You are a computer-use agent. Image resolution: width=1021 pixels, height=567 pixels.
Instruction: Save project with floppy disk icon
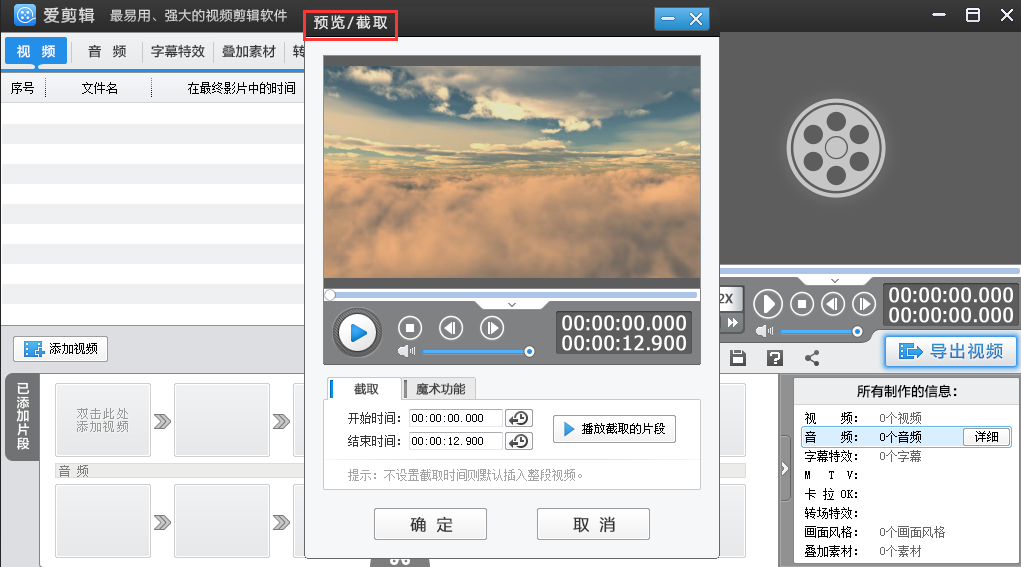coord(738,357)
